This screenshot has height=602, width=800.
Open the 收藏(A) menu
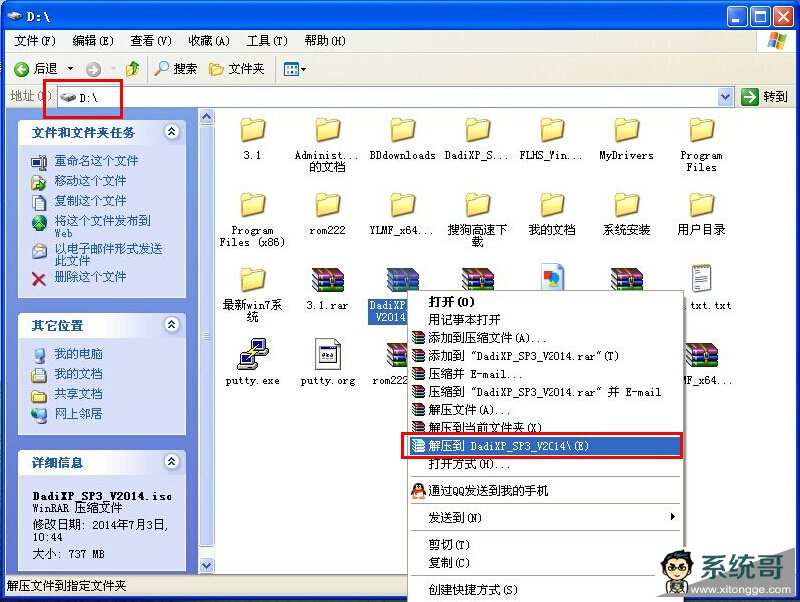(209, 41)
